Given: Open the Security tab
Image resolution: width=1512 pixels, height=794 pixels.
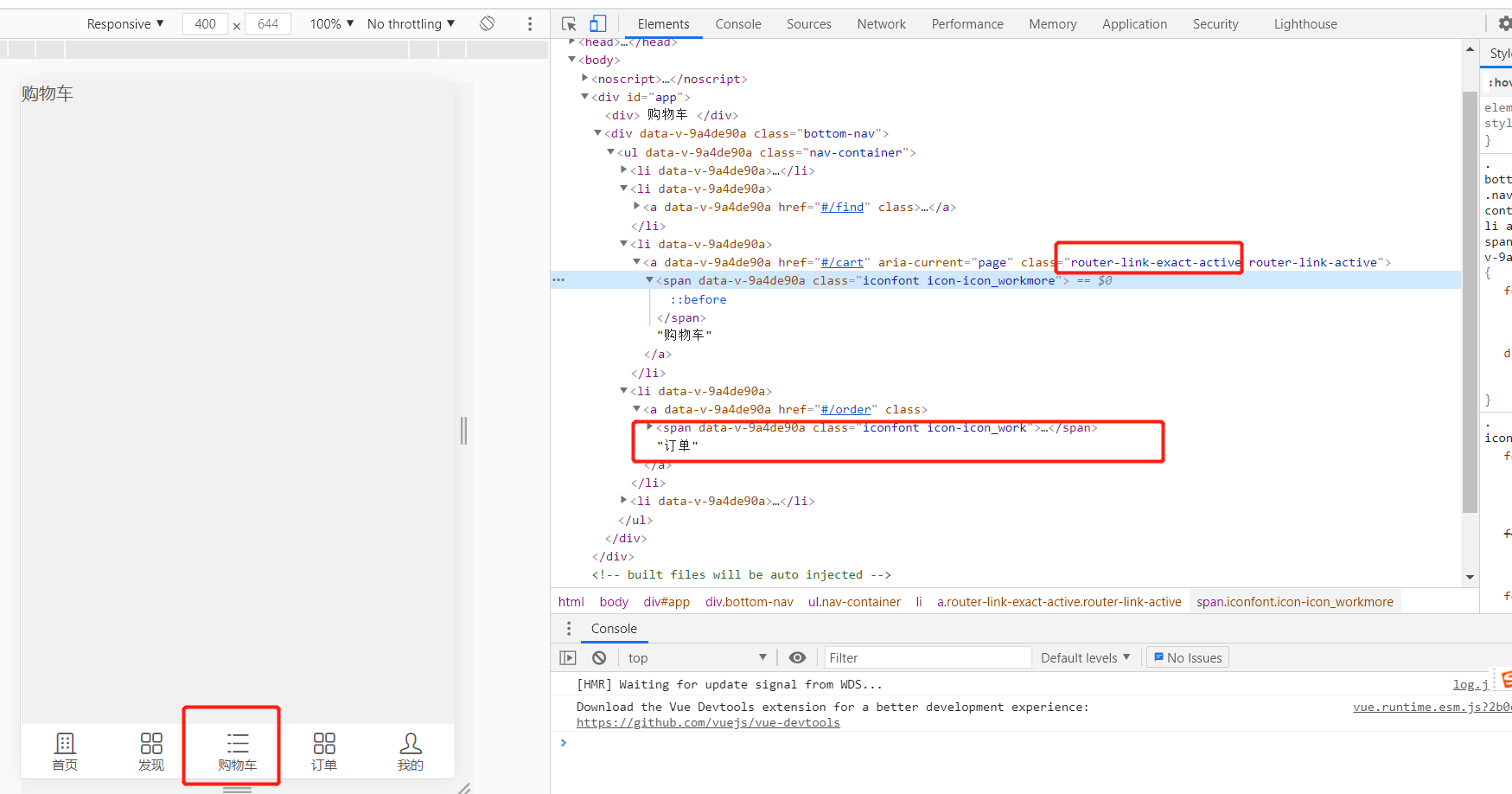Looking at the screenshot, I should (1215, 23).
